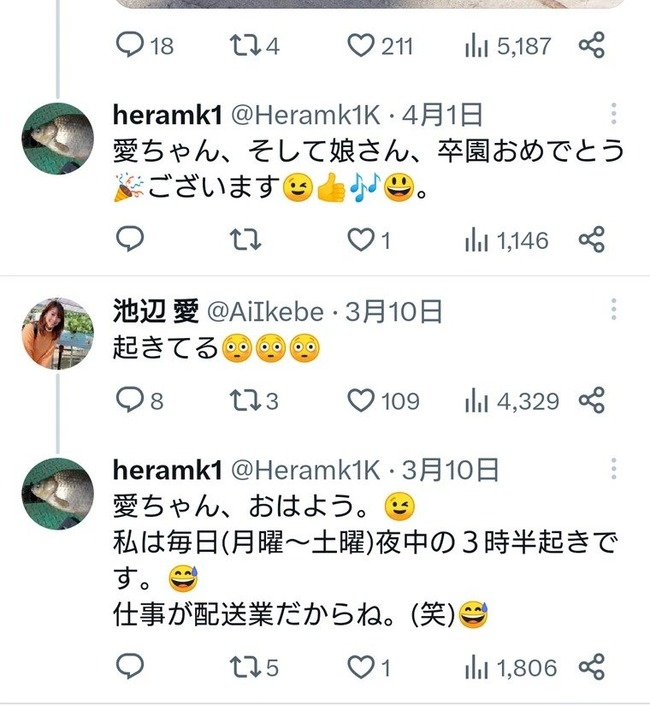This screenshot has height=705, width=650.
Task: Like the top tweet with 211 likes
Action: click(x=360, y=45)
